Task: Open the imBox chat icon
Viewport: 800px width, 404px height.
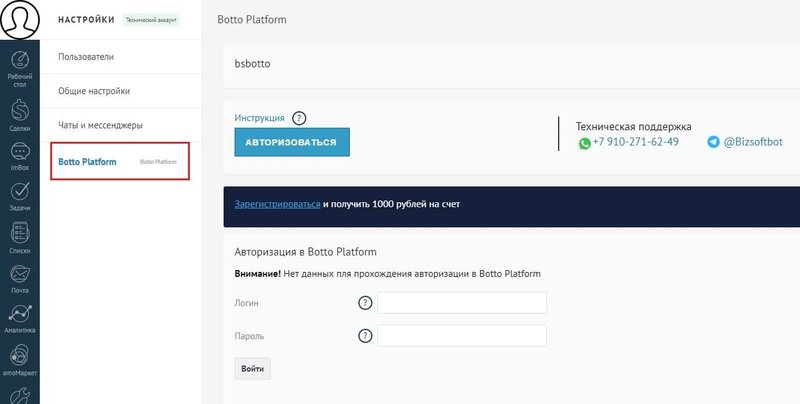Action: tap(19, 152)
